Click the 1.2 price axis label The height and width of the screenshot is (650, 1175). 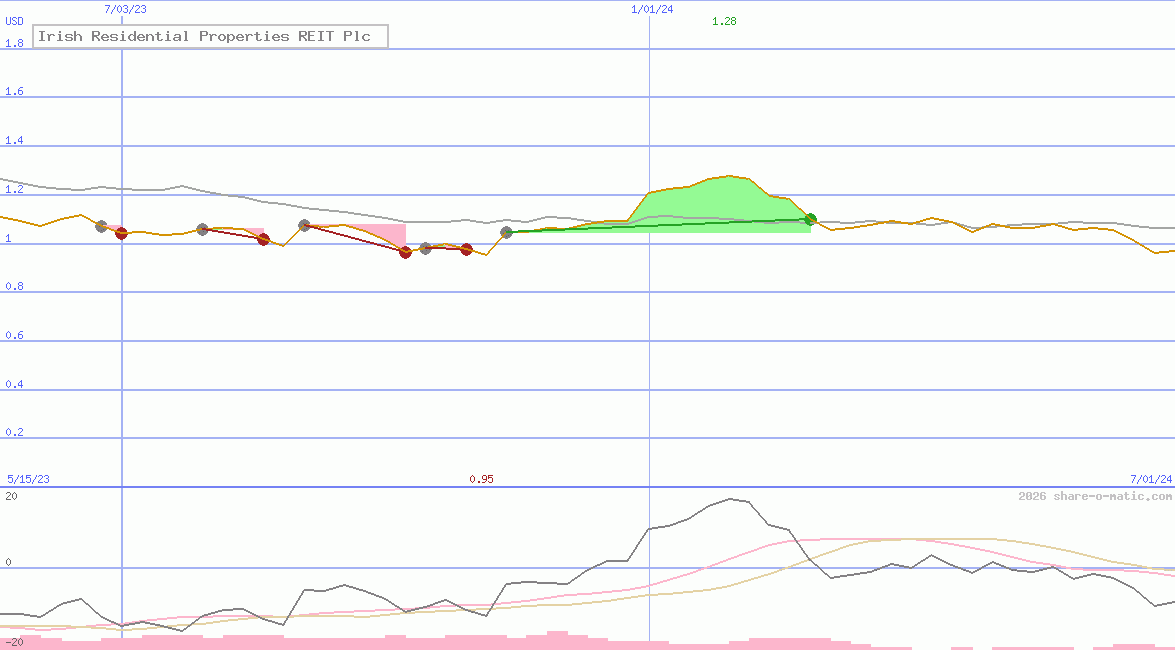[x=14, y=189]
